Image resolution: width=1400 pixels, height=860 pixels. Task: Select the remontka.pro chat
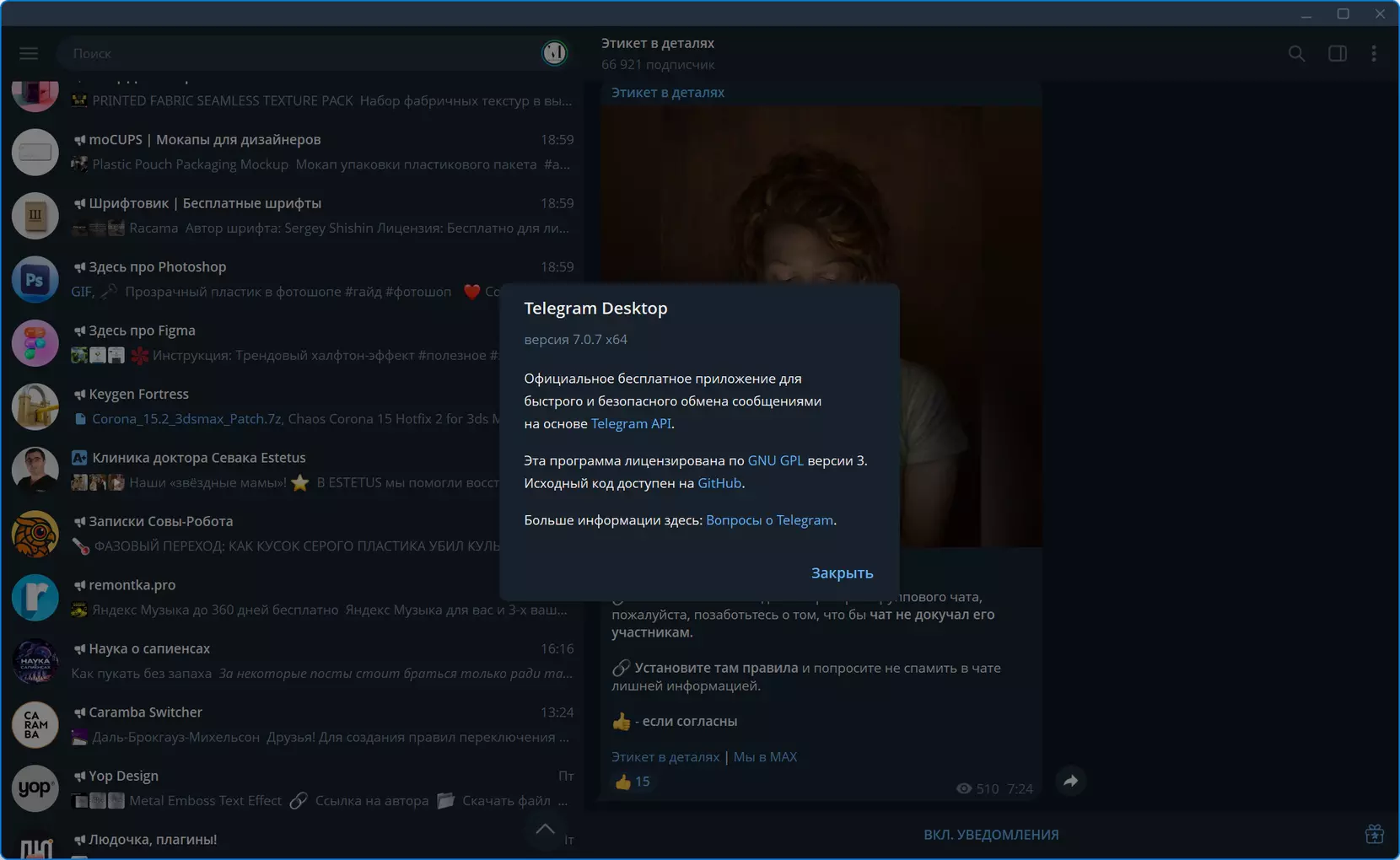293,598
